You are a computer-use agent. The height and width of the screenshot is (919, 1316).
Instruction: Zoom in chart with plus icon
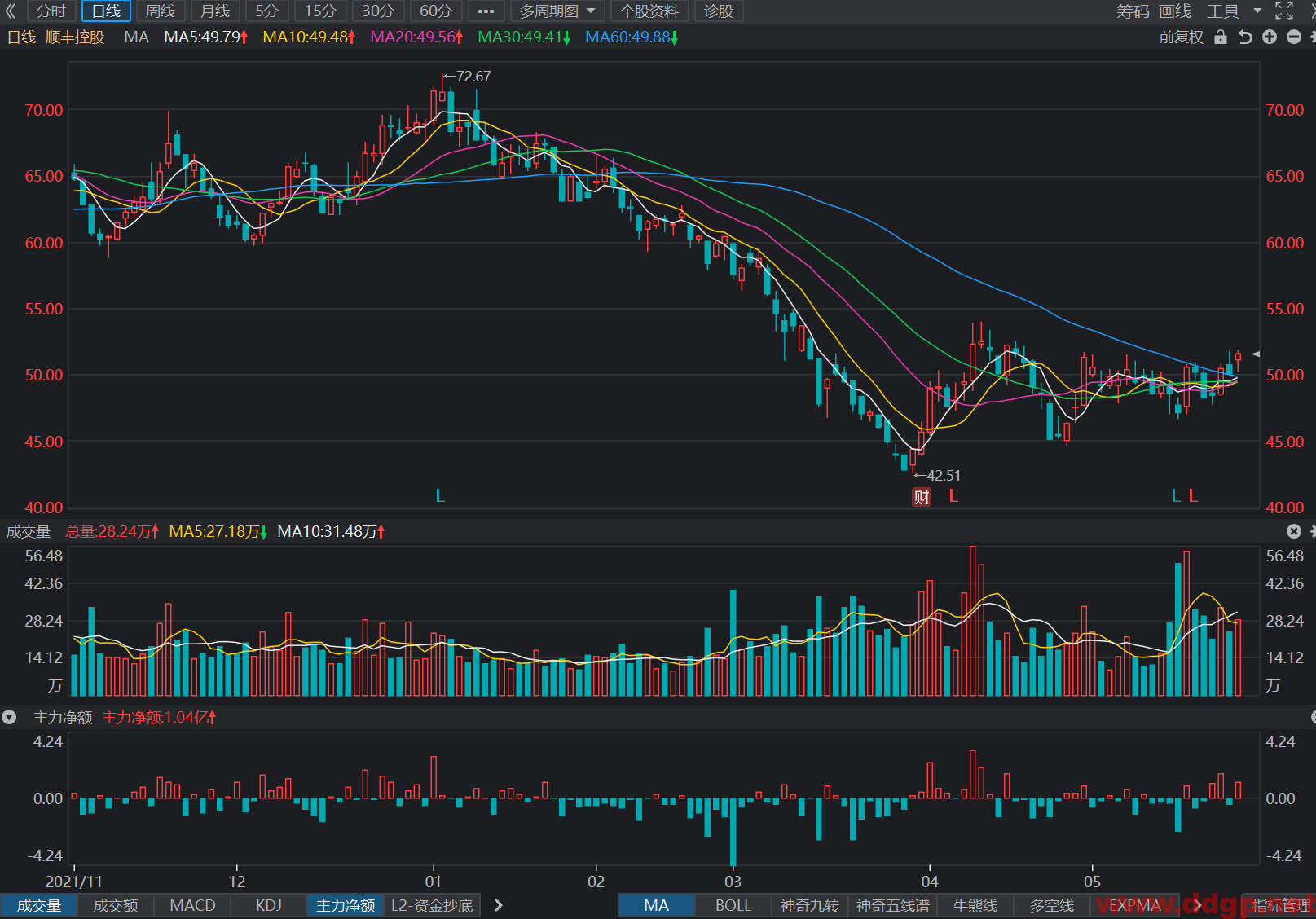(1270, 37)
